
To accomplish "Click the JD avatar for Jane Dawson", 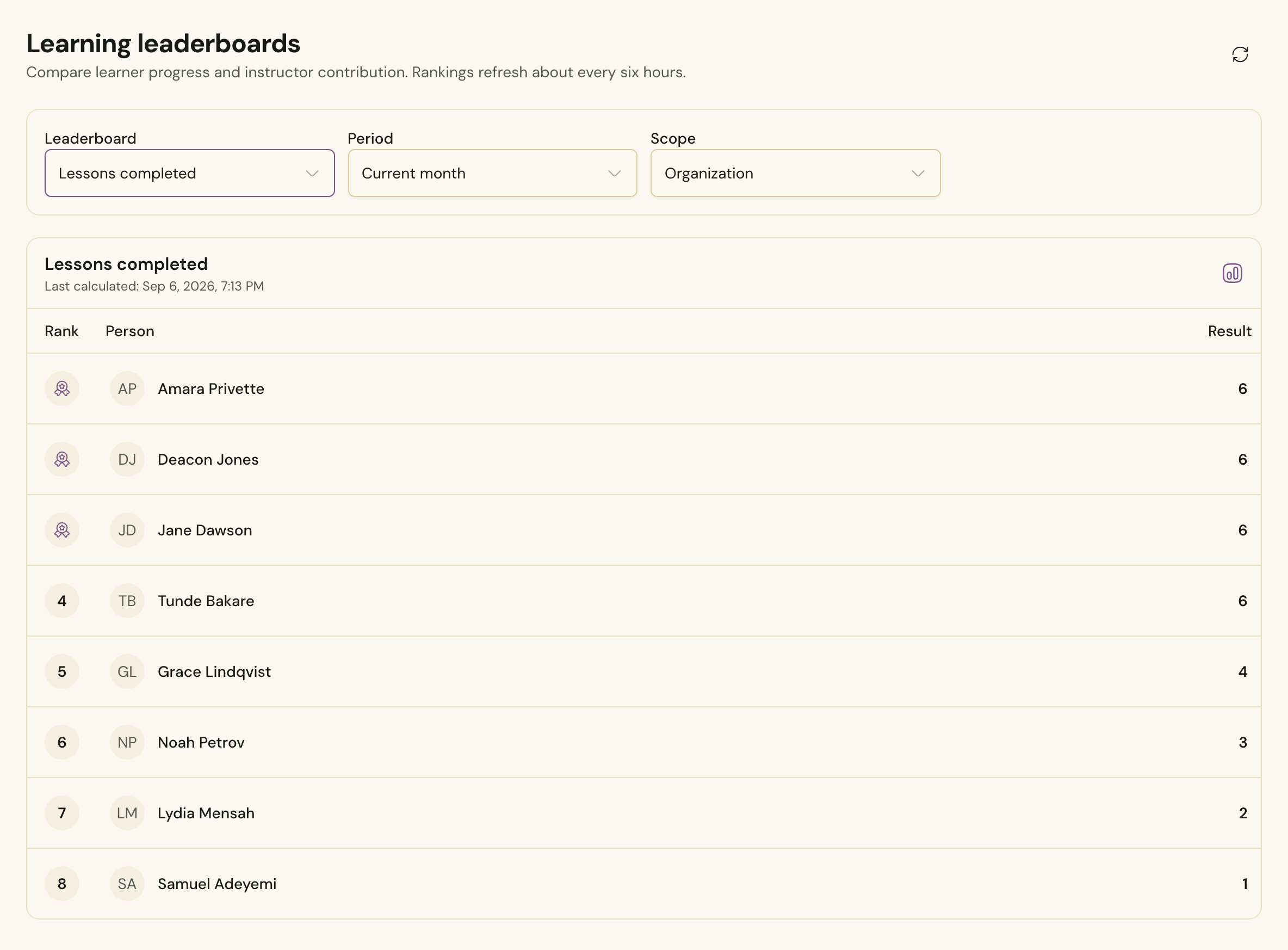I will pos(127,530).
